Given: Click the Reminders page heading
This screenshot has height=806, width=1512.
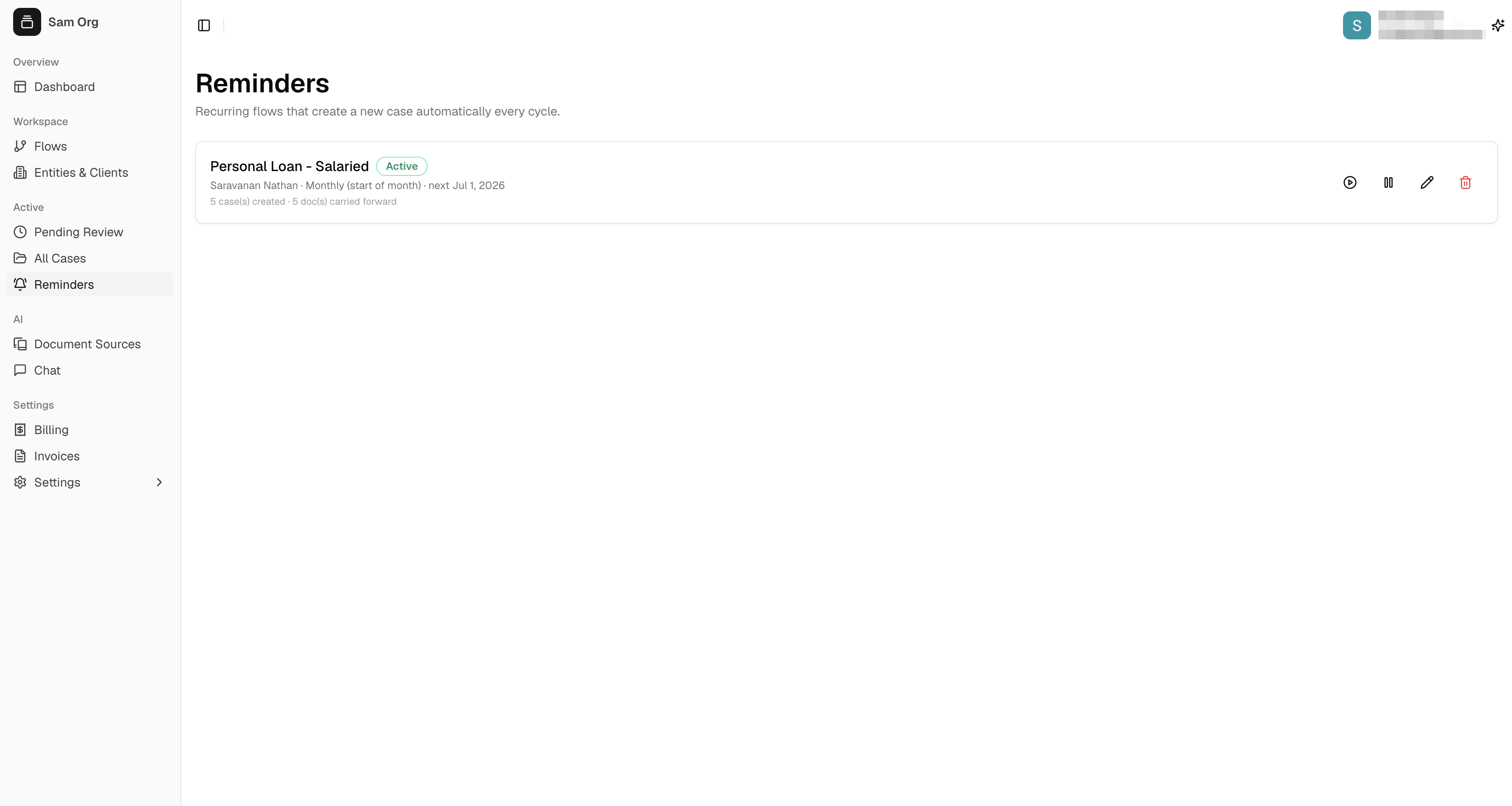Looking at the screenshot, I should click(x=262, y=83).
